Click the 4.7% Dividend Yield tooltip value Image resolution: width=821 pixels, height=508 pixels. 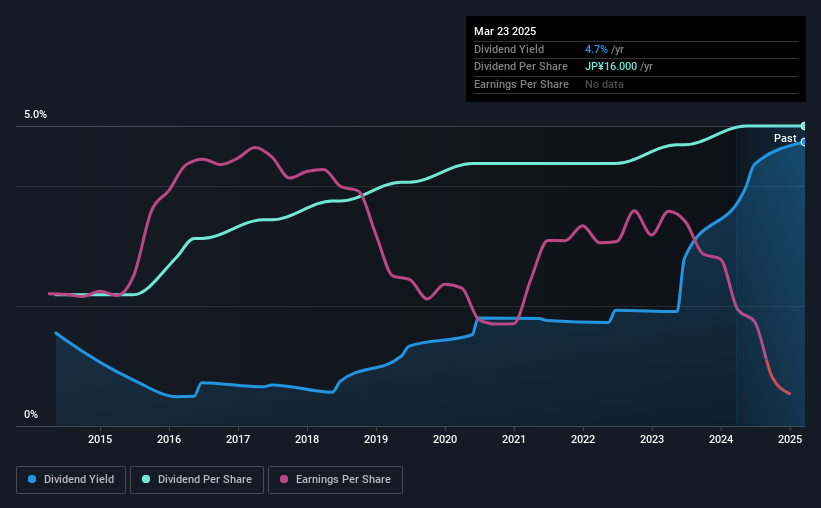click(596, 49)
